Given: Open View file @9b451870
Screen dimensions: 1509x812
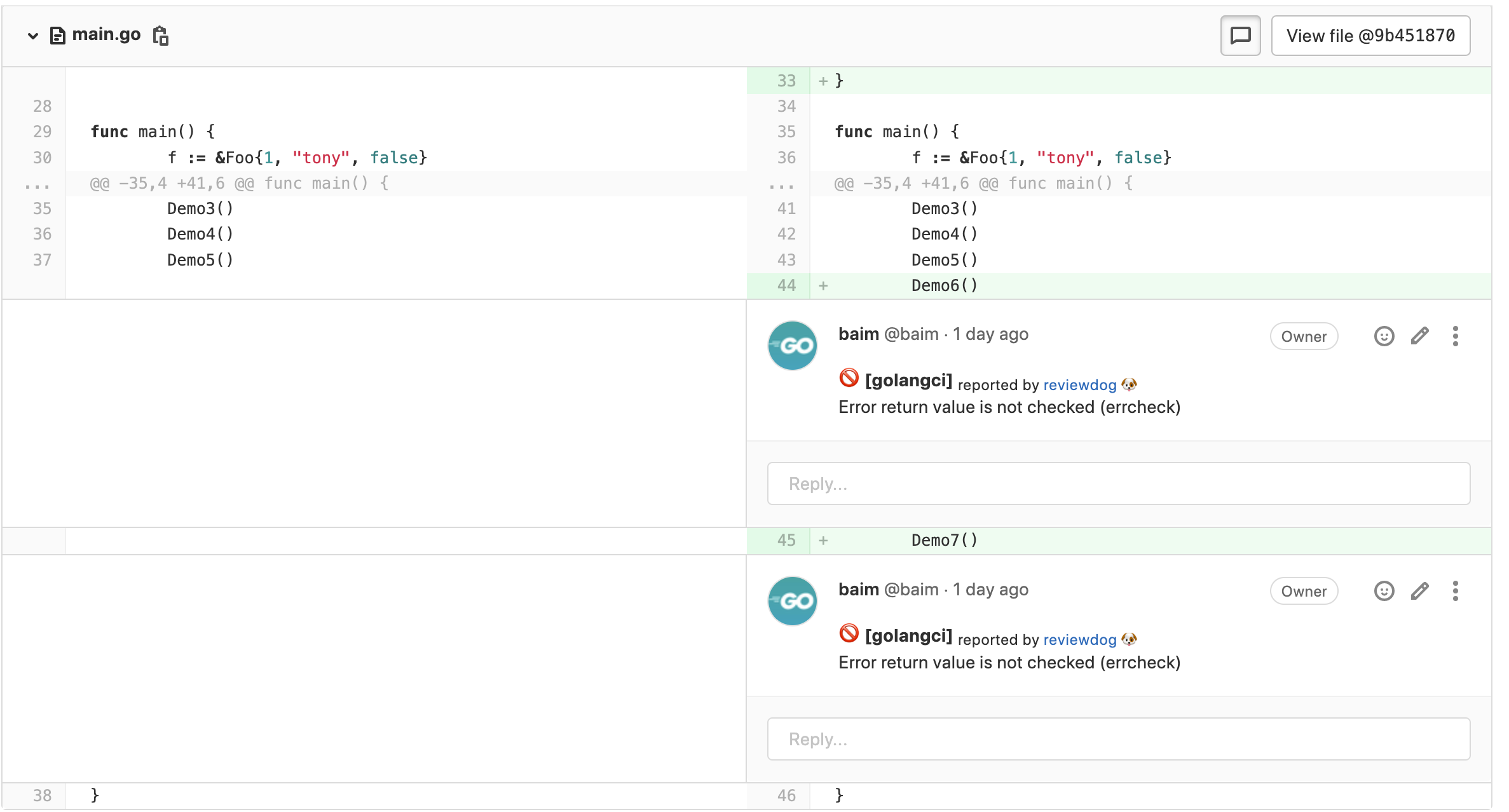Looking at the screenshot, I should coord(1370,36).
